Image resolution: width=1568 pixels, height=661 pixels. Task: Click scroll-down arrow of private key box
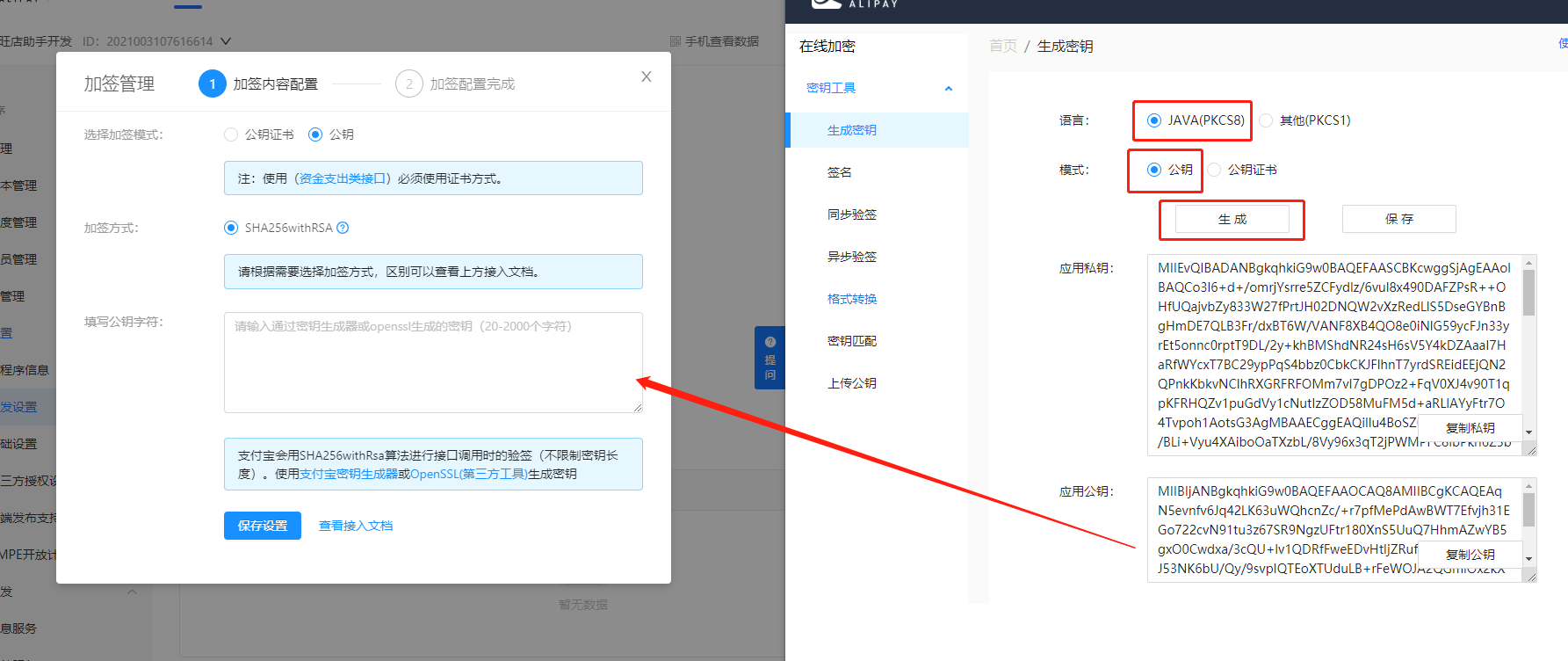1529,432
